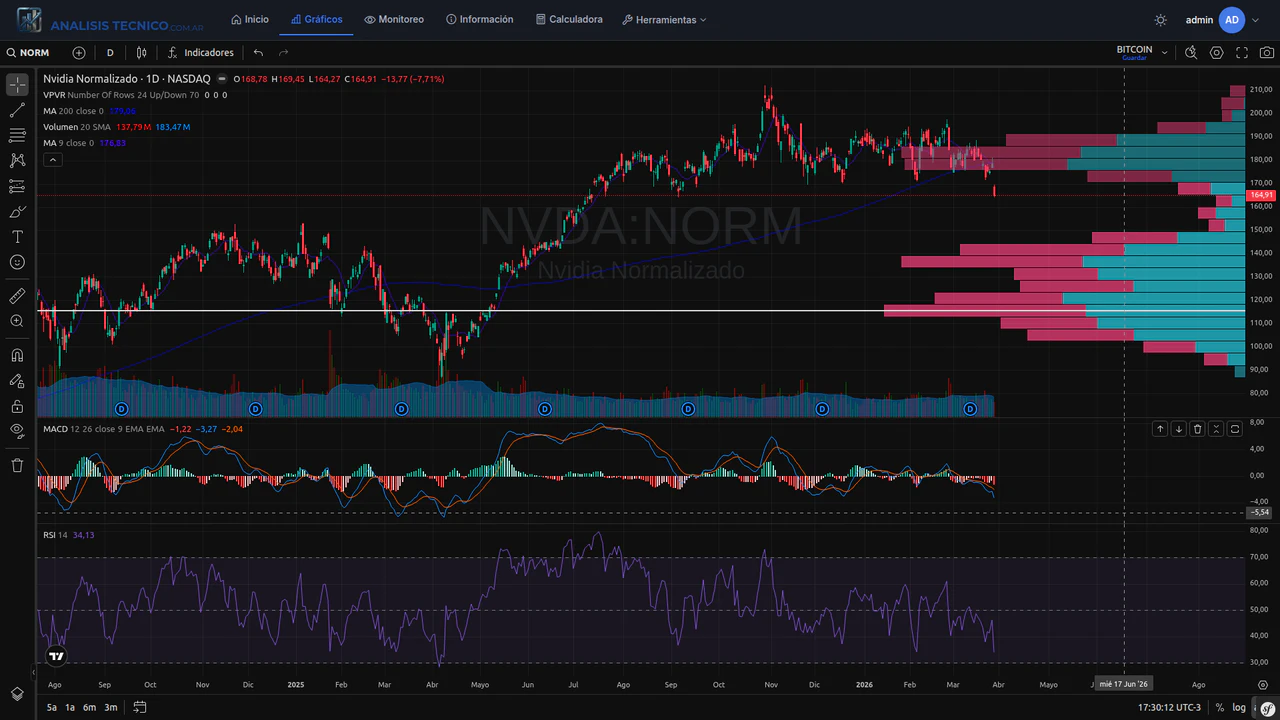Image resolution: width=1280 pixels, height=720 pixels.
Task: Set the range to 6m
Action: (x=90, y=707)
